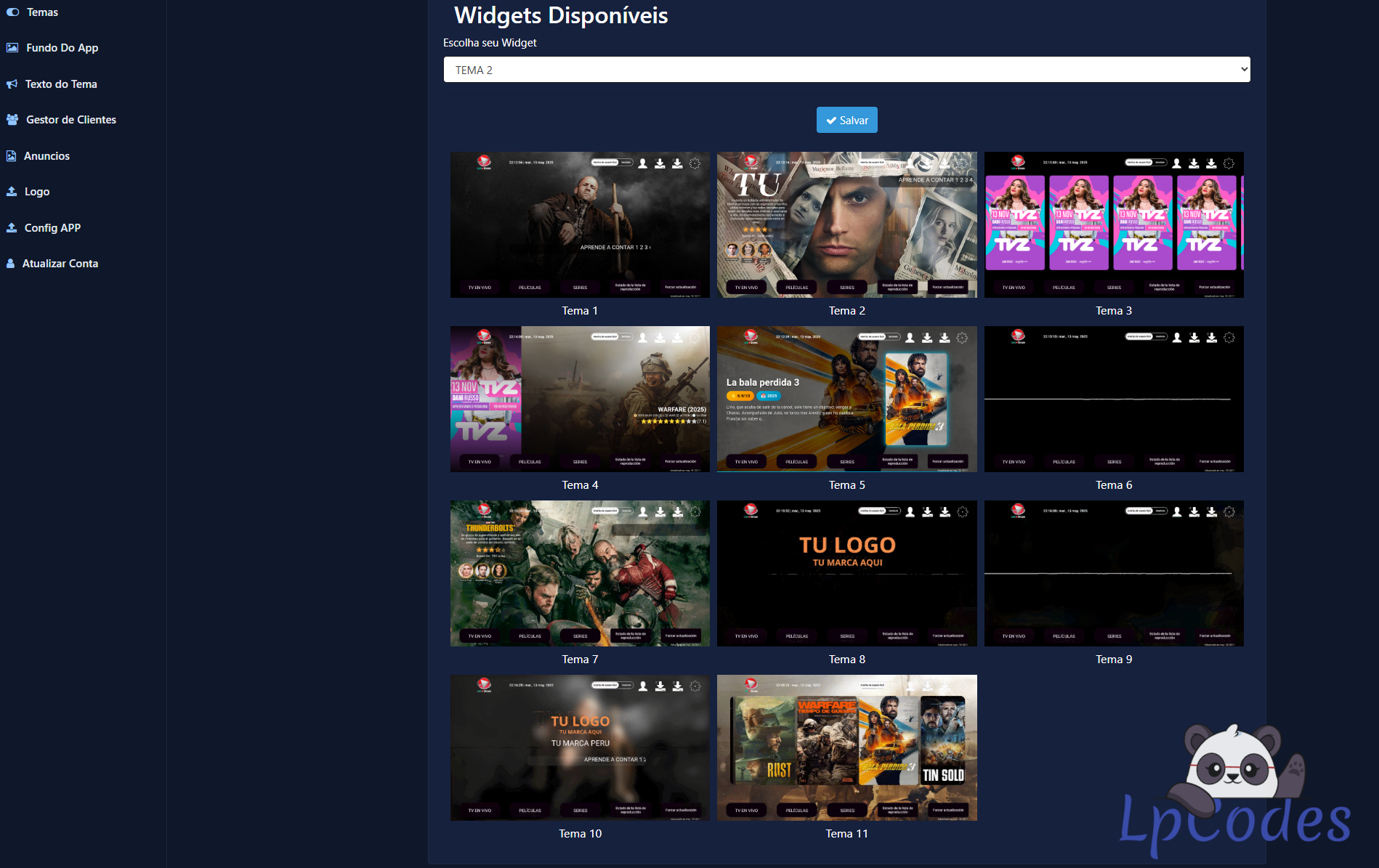Image resolution: width=1379 pixels, height=868 pixels.
Task: Click the Texto do Tema megaphone icon
Action: tap(12, 84)
